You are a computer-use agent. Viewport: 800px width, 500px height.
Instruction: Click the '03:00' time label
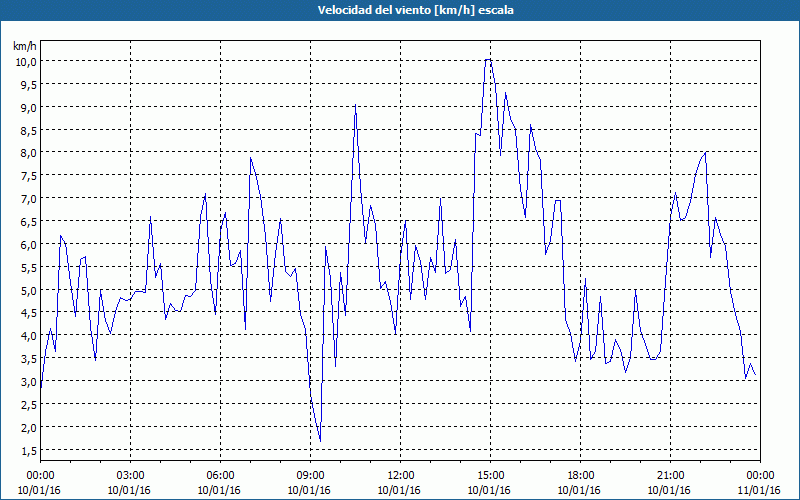point(130,476)
